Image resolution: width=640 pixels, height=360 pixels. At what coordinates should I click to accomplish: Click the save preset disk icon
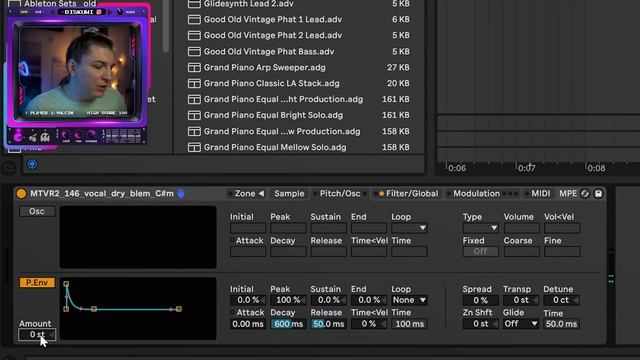[598, 193]
